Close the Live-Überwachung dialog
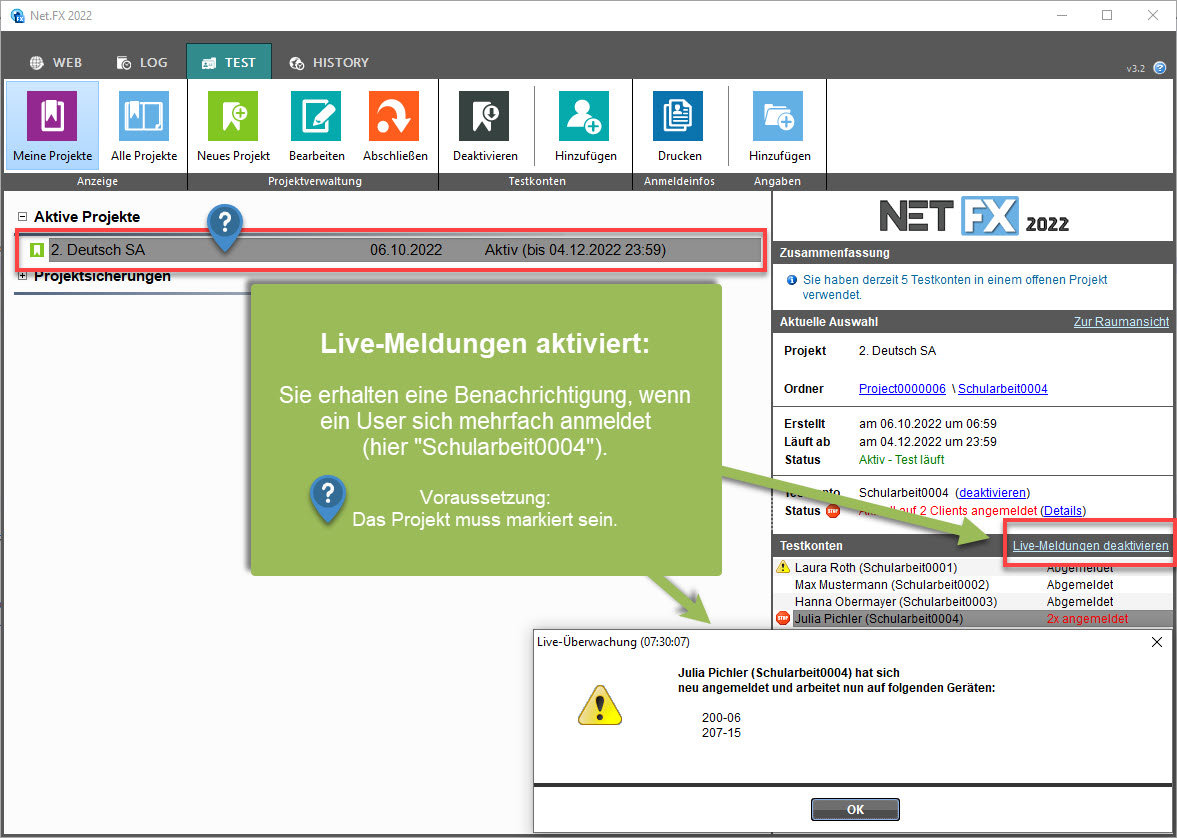The image size is (1177, 838). 1157,642
